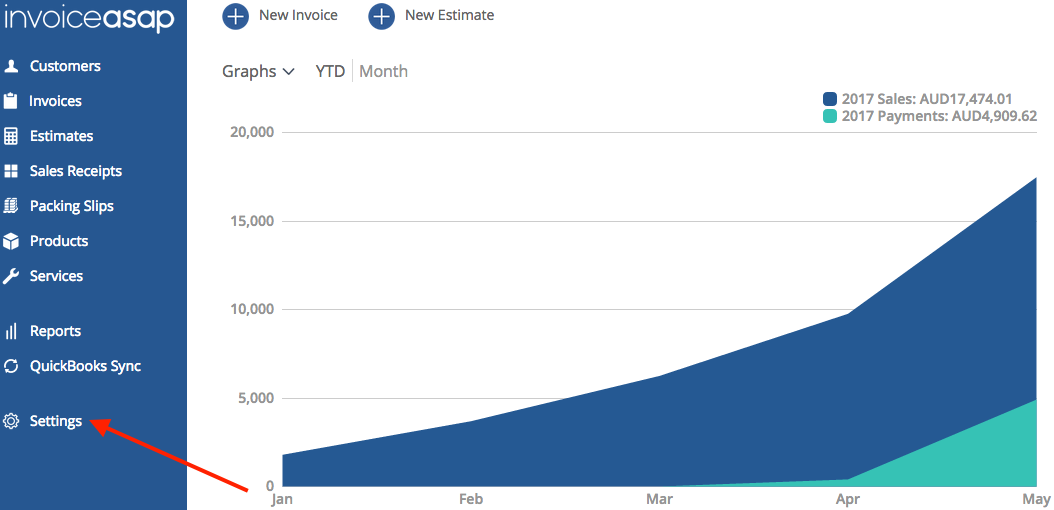The height and width of the screenshot is (510, 1054).
Task: Click the Services wrench icon
Action: coord(11,276)
